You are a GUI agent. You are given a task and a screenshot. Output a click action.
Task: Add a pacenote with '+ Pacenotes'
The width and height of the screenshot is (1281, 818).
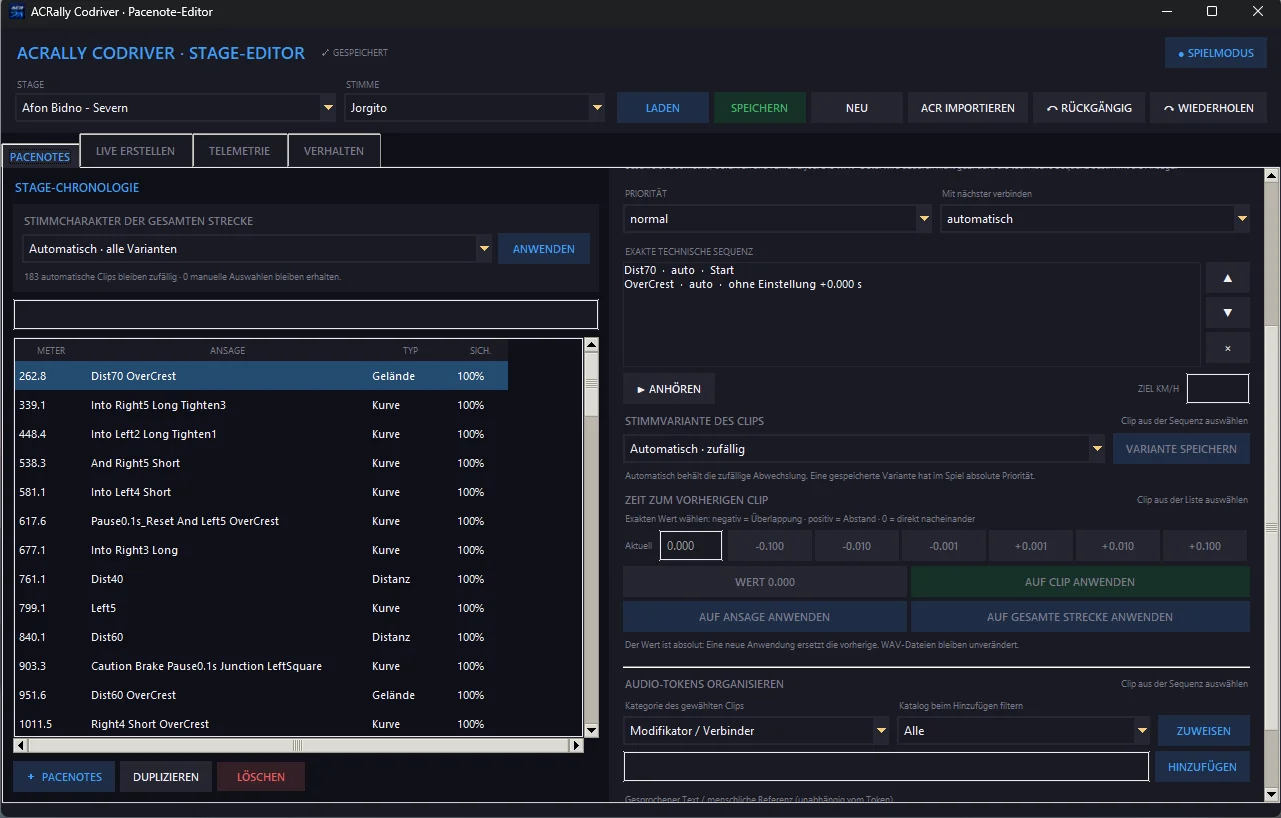[64, 777]
